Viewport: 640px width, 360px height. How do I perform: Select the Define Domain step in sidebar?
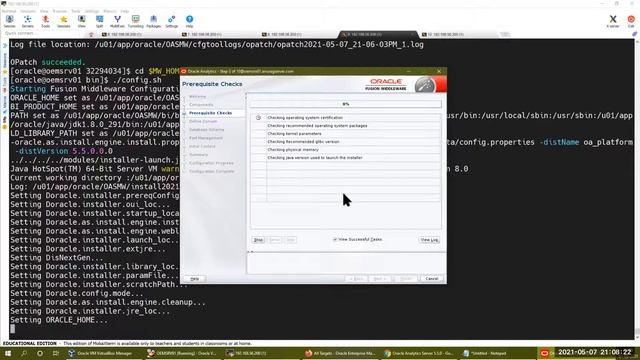(x=203, y=121)
